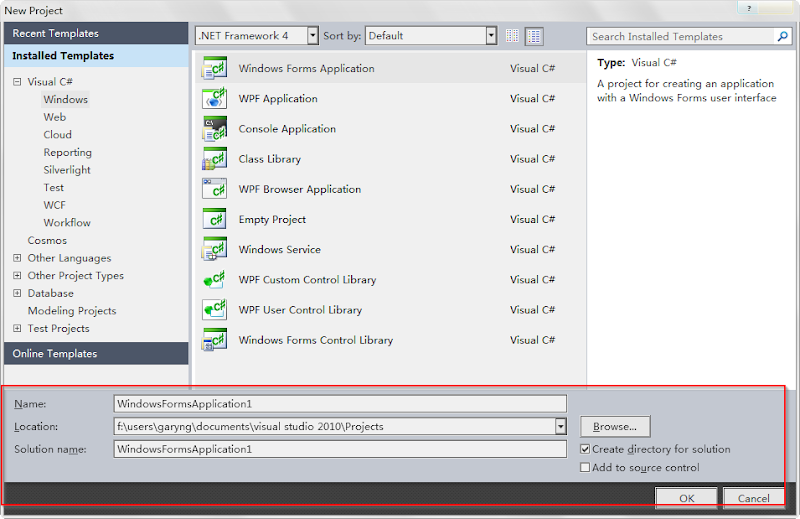
Task: Select the Test category under Visual C#
Action: pyautogui.click(x=54, y=187)
